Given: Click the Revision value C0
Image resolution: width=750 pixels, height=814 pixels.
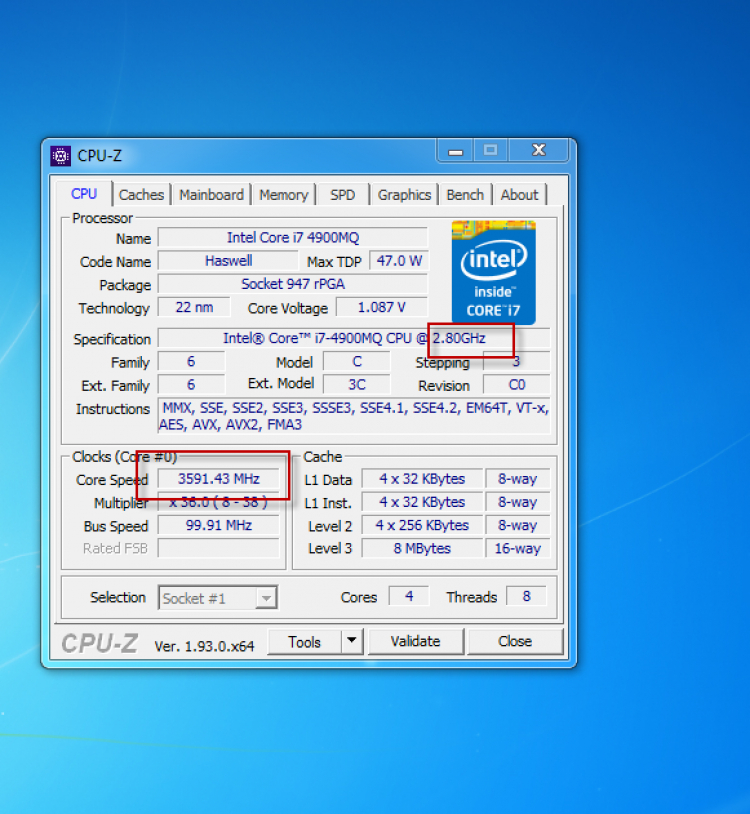Looking at the screenshot, I should click(516, 385).
